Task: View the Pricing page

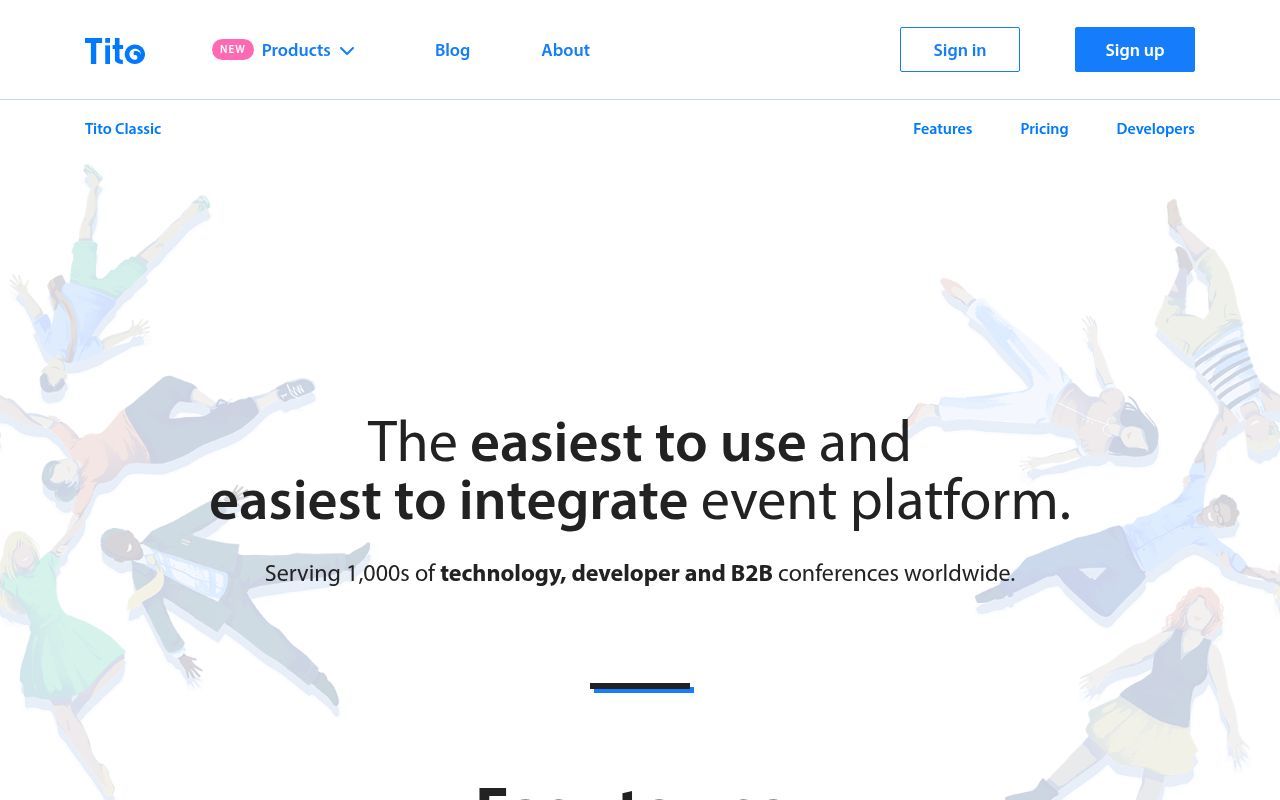Action: click(1044, 129)
